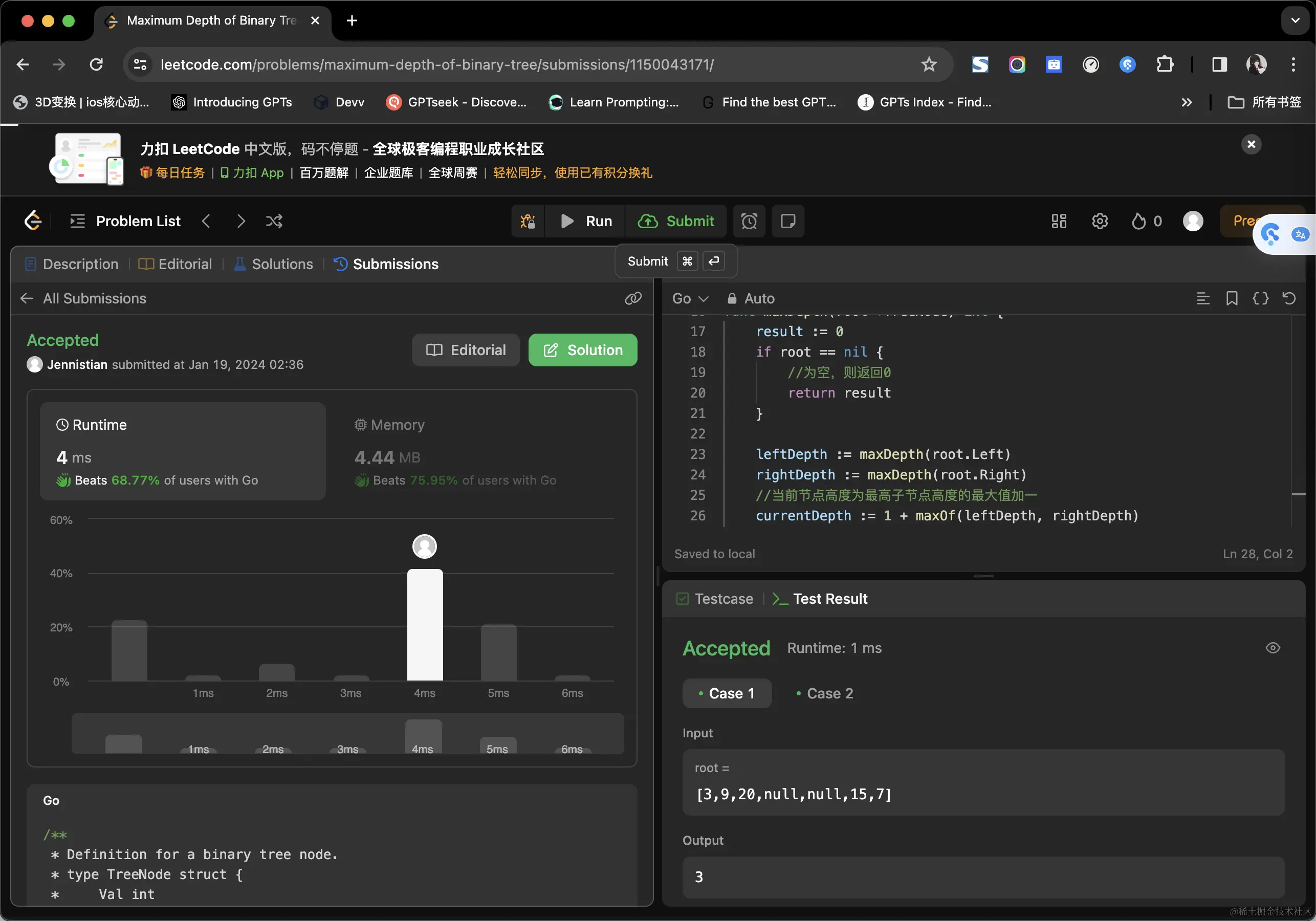Toggle the bookmark icon in editor toolbar
The width and height of the screenshot is (1316, 921).
pyautogui.click(x=1231, y=298)
